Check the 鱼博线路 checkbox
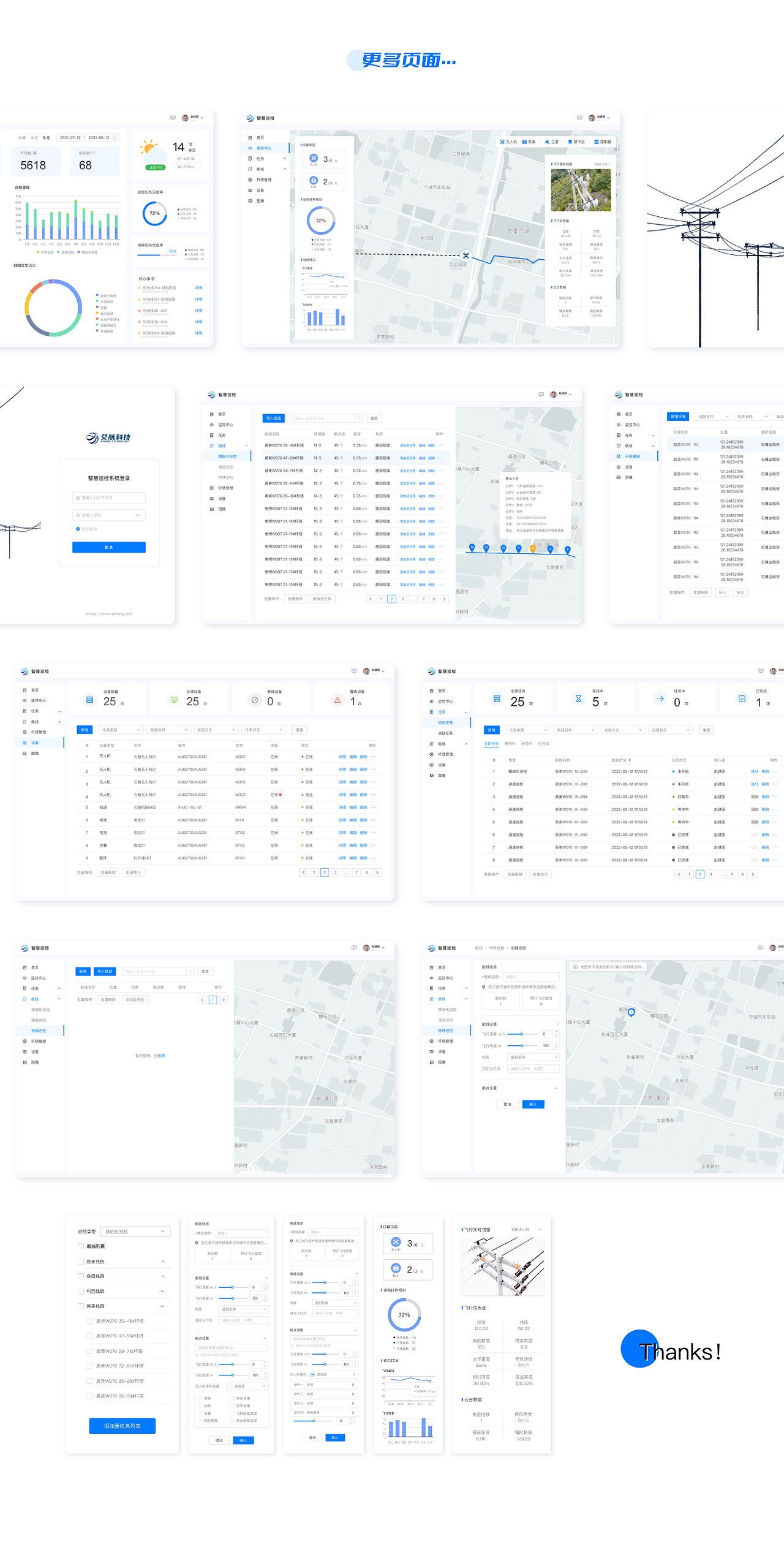784x1552 pixels. pyautogui.click(x=81, y=1276)
